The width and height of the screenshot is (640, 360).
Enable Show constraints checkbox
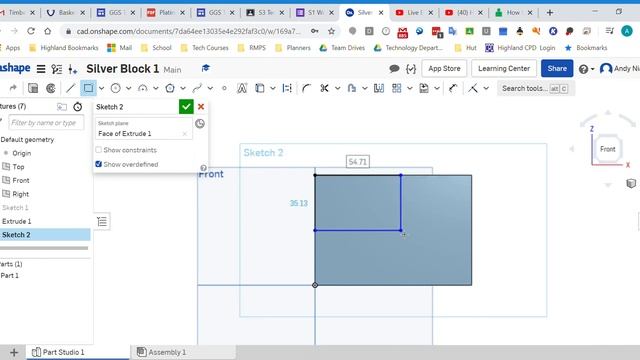(x=98, y=150)
